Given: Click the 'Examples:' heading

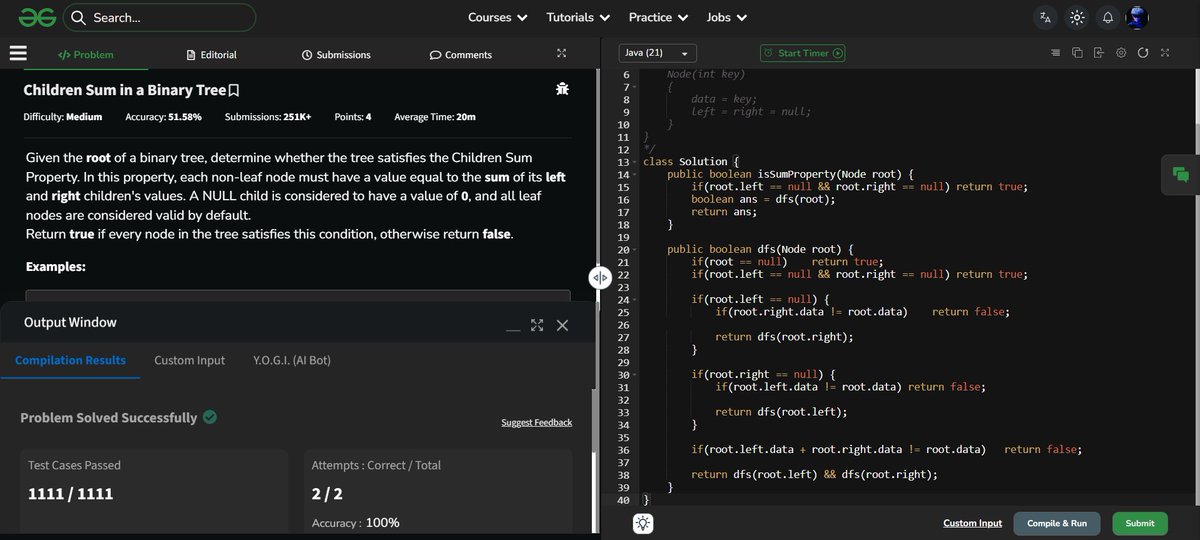Looking at the screenshot, I should tap(56, 267).
